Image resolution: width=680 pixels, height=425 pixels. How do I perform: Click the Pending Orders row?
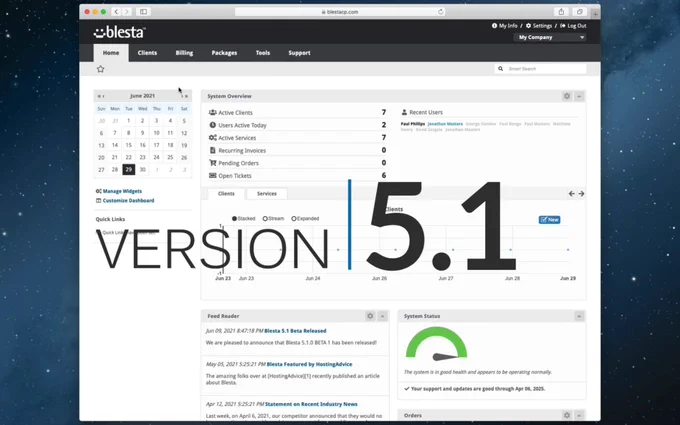pos(298,163)
